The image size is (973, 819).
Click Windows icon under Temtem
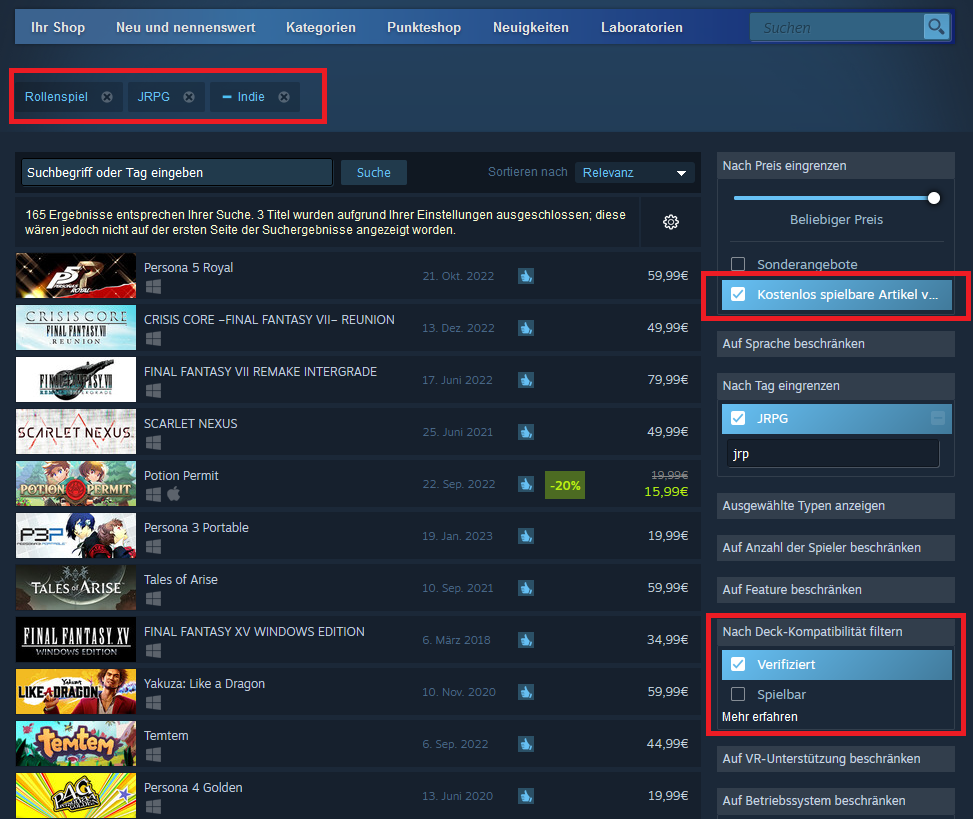click(x=153, y=754)
